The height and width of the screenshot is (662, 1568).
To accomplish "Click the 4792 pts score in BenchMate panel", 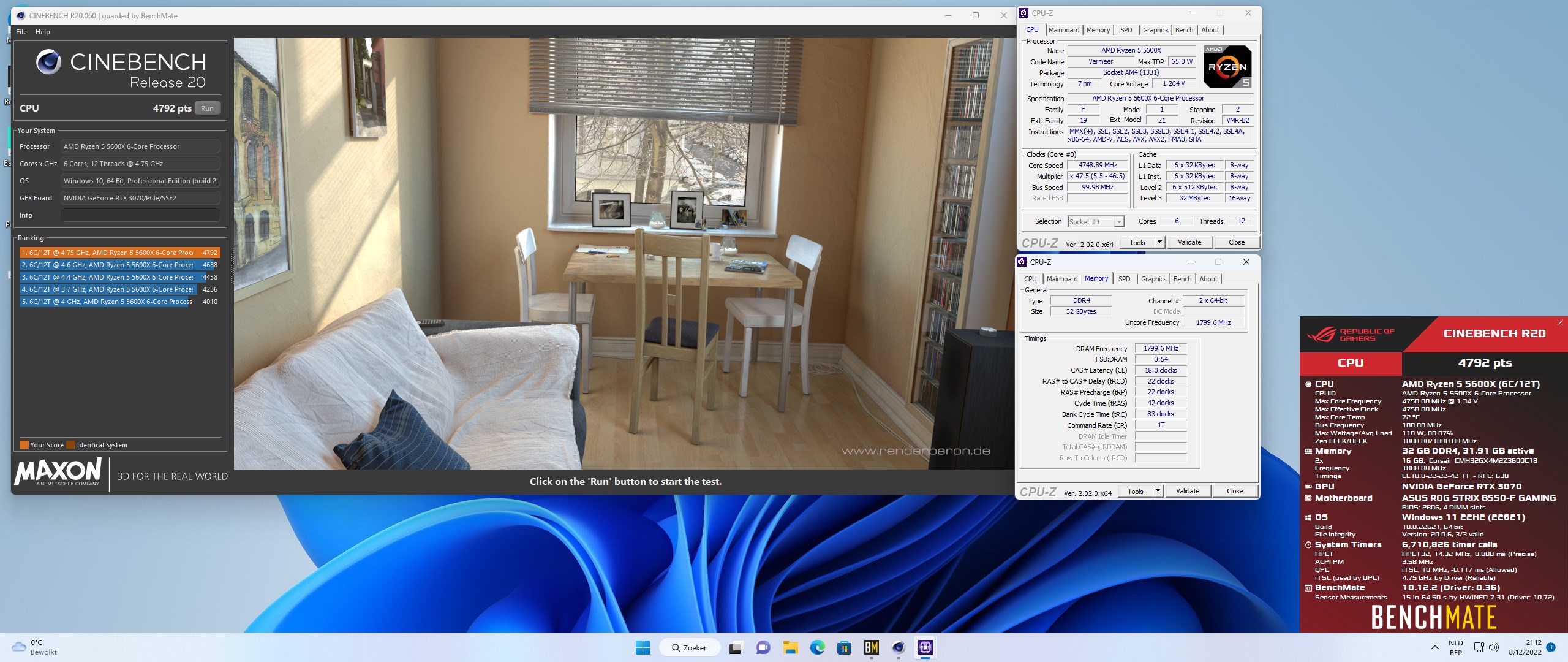I will point(1485,363).
